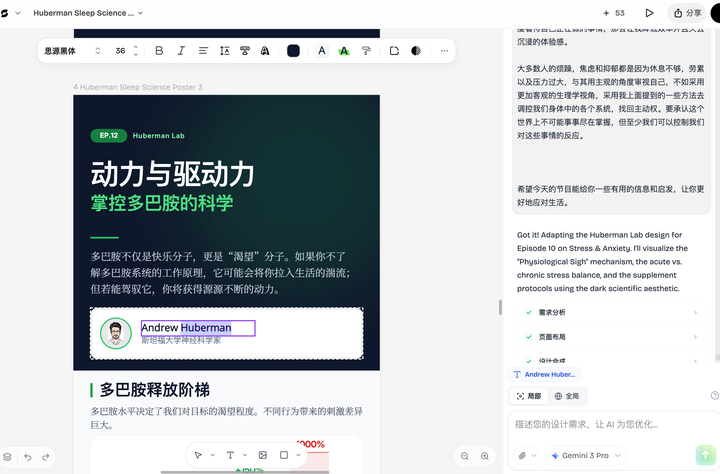Screen dimensions: 720x474
Task: Select the Andrew Huberman avatar image
Action: point(116,333)
